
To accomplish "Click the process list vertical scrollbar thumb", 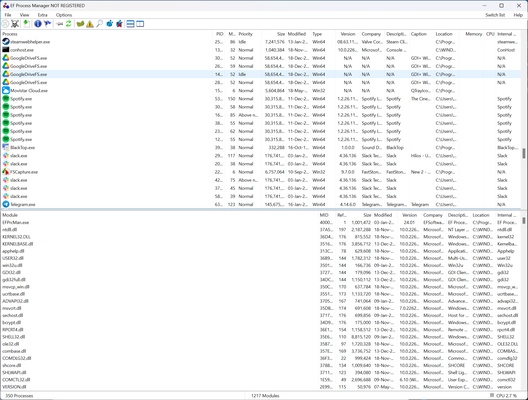I will (x=524, y=153).
